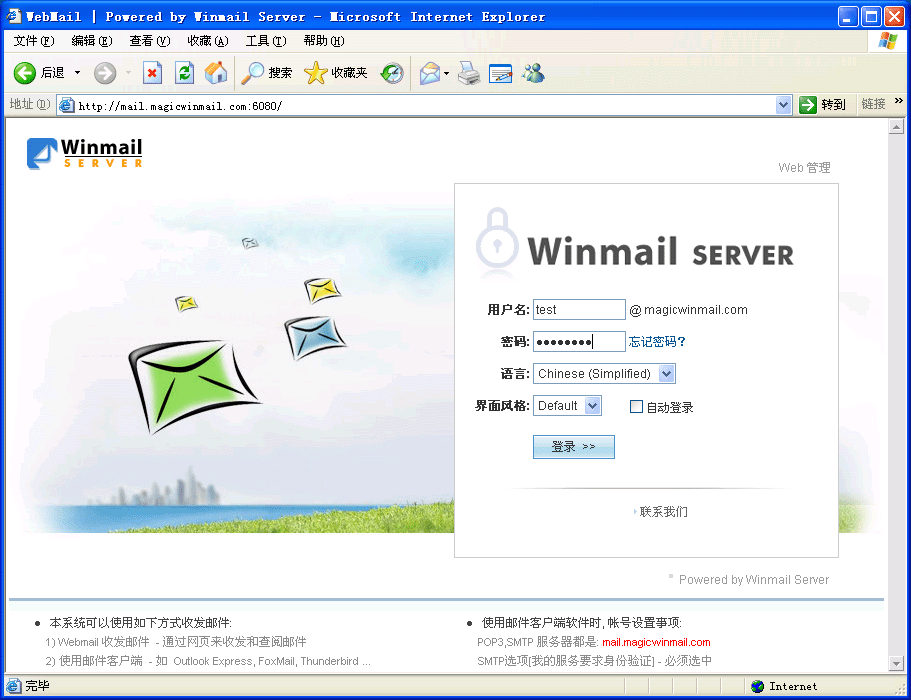Image resolution: width=911 pixels, height=700 pixels.
Task: Open the 界面风格 Default dropdown
Action: click(567, 405)
